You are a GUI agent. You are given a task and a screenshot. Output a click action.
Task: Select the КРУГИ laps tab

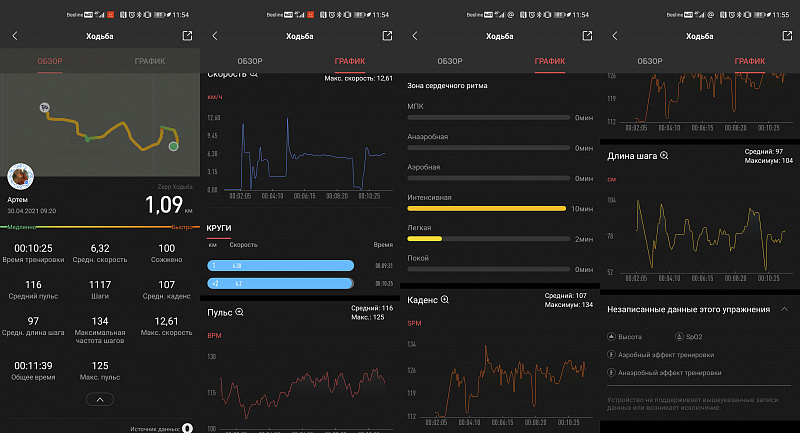[219, 228]
